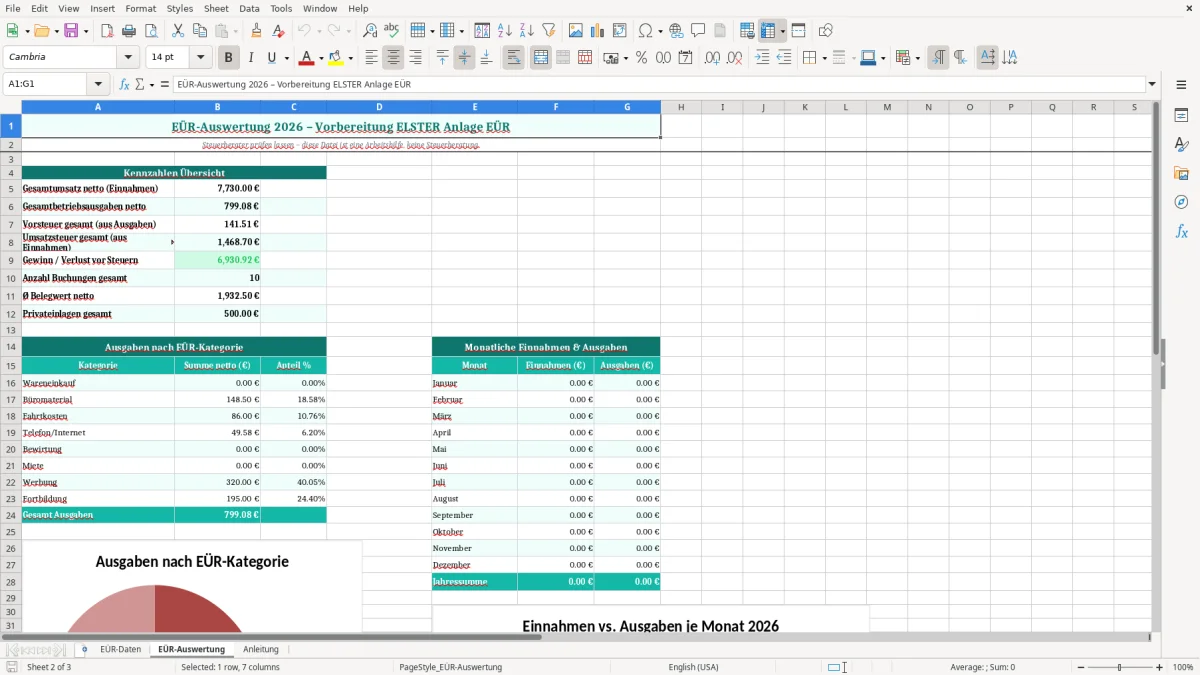The image size is (1200, 675).
Task: Toggle print preview icon
Action: pyautogui.click(x=151, y=31)
